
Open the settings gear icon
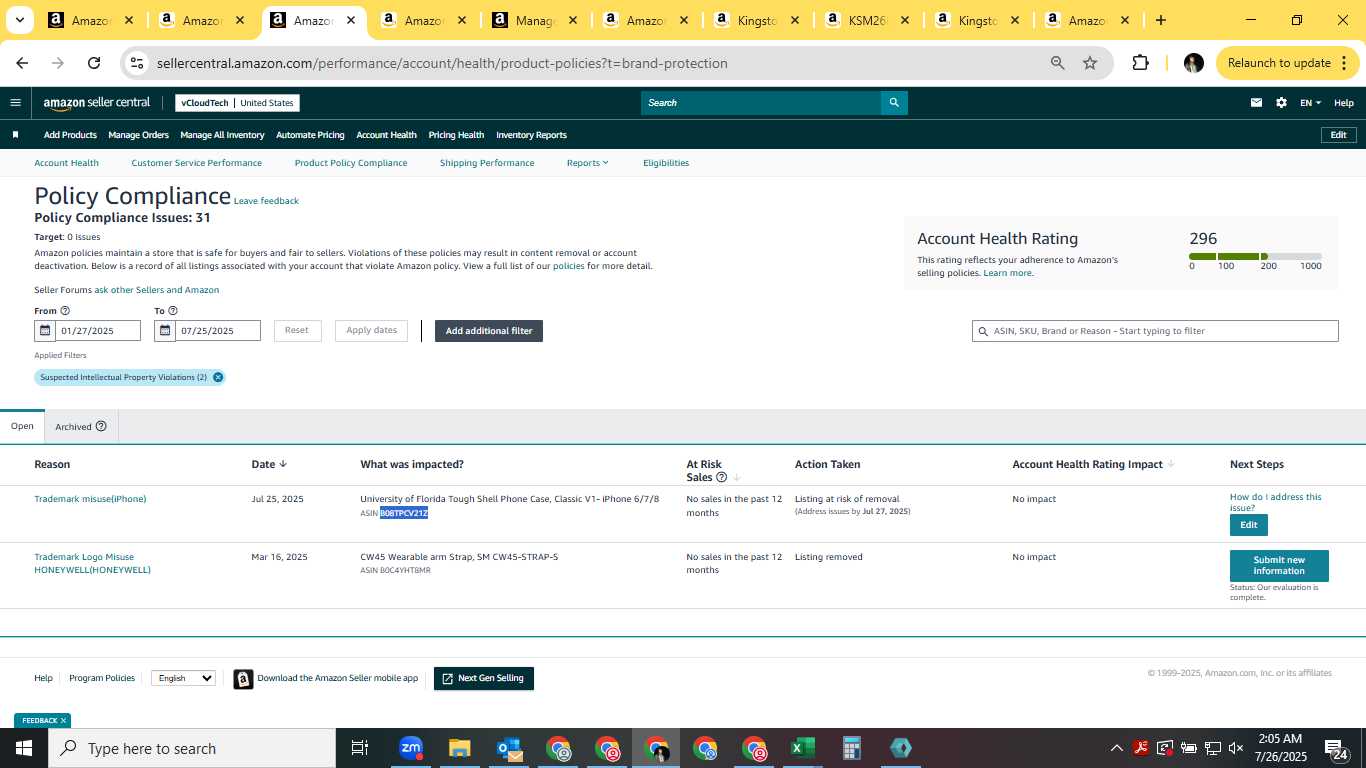click(x=1281, y=103)
